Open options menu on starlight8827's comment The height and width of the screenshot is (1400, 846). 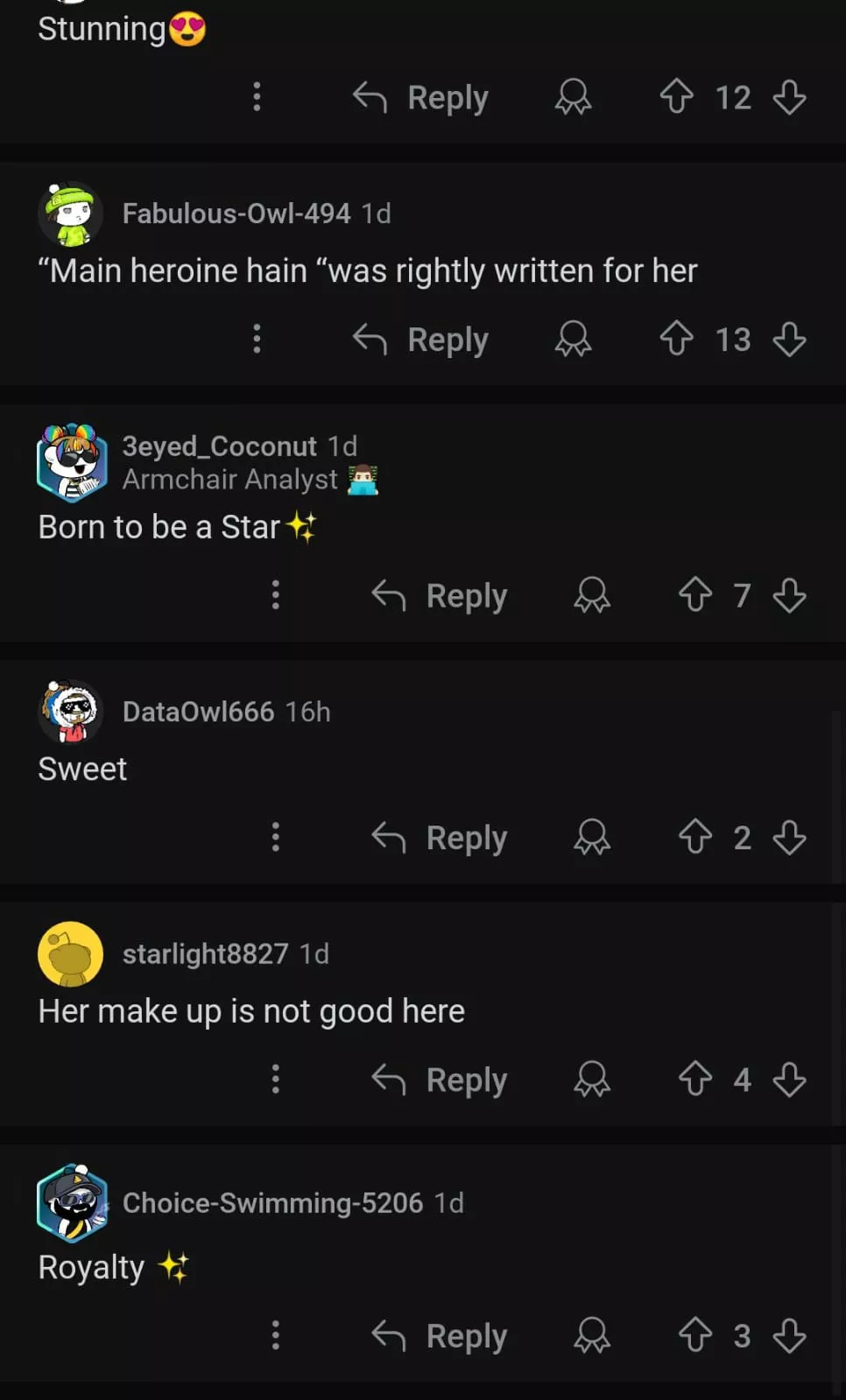pyautogui.click(x=276, y=1079)
